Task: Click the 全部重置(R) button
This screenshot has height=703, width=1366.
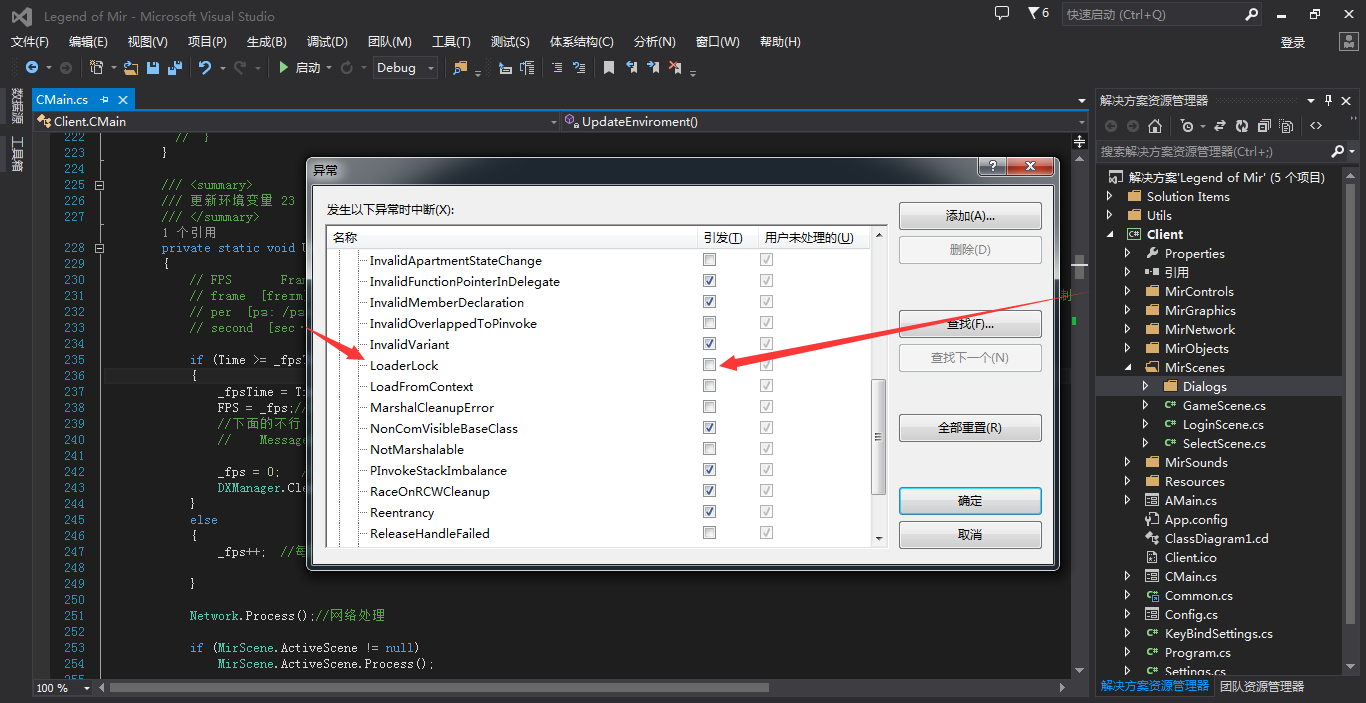Action: point(970,428)
